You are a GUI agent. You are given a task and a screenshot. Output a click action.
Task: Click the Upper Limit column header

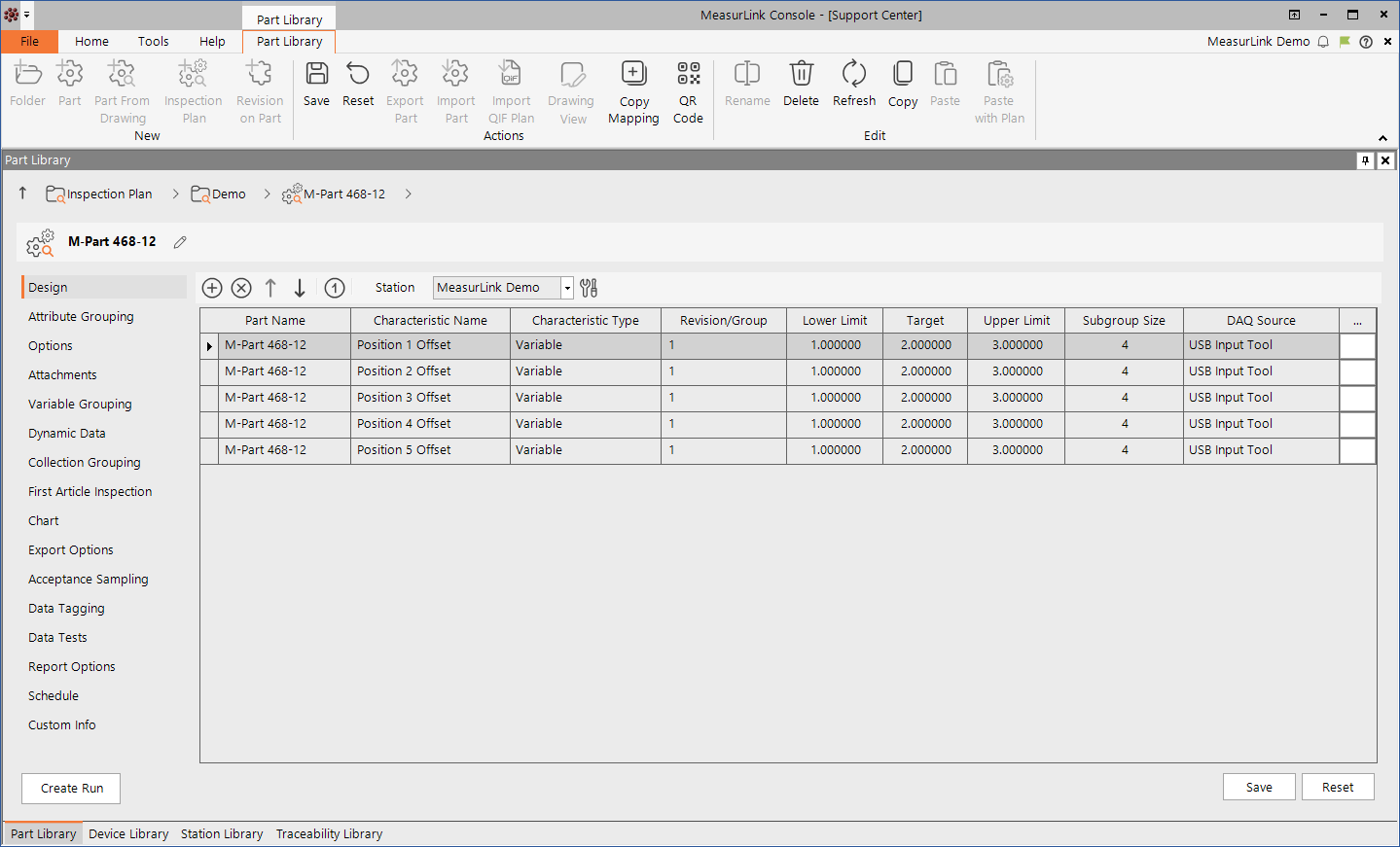tap(1017, 320)
